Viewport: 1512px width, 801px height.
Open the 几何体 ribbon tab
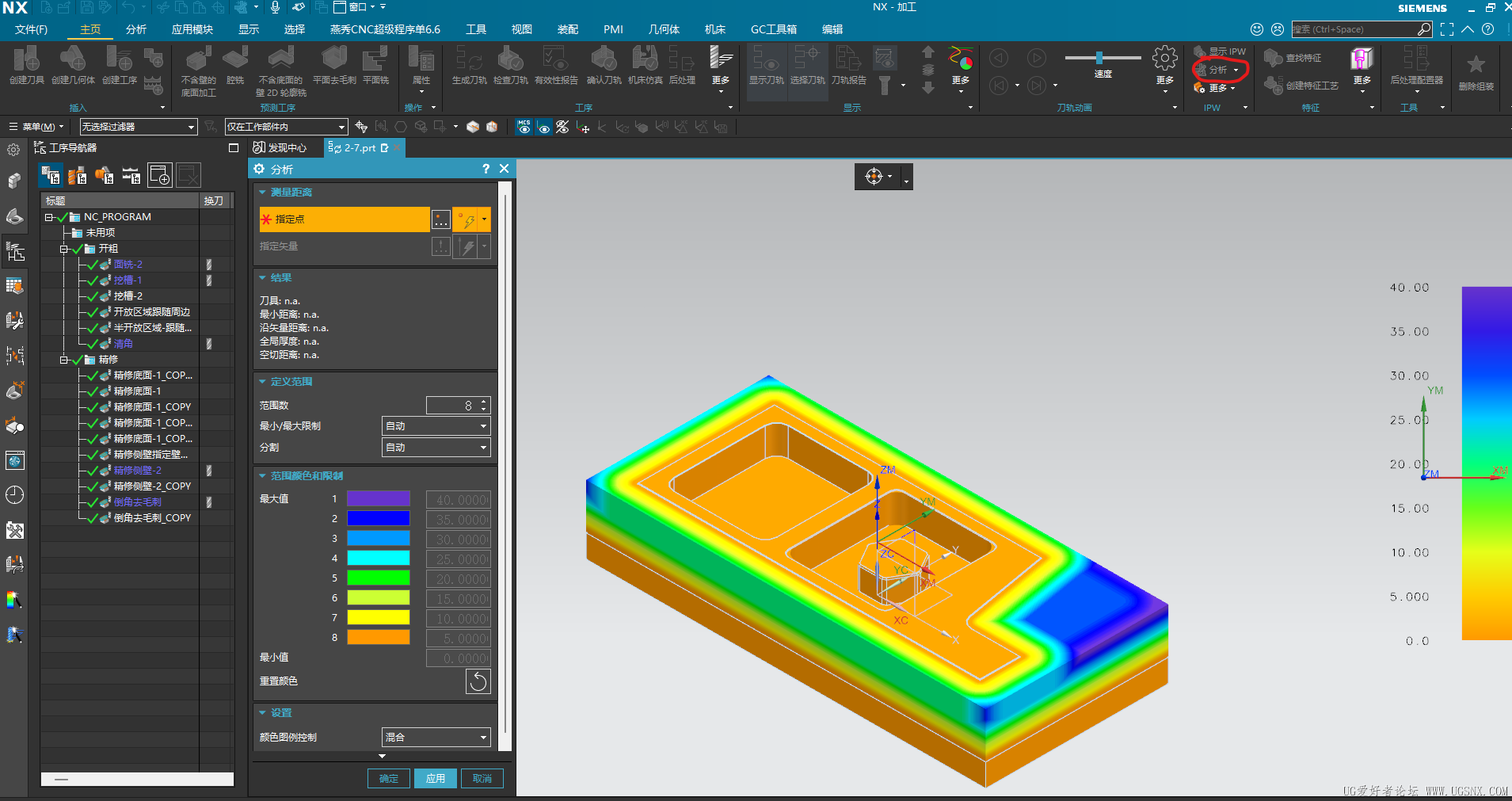point(663,29)
